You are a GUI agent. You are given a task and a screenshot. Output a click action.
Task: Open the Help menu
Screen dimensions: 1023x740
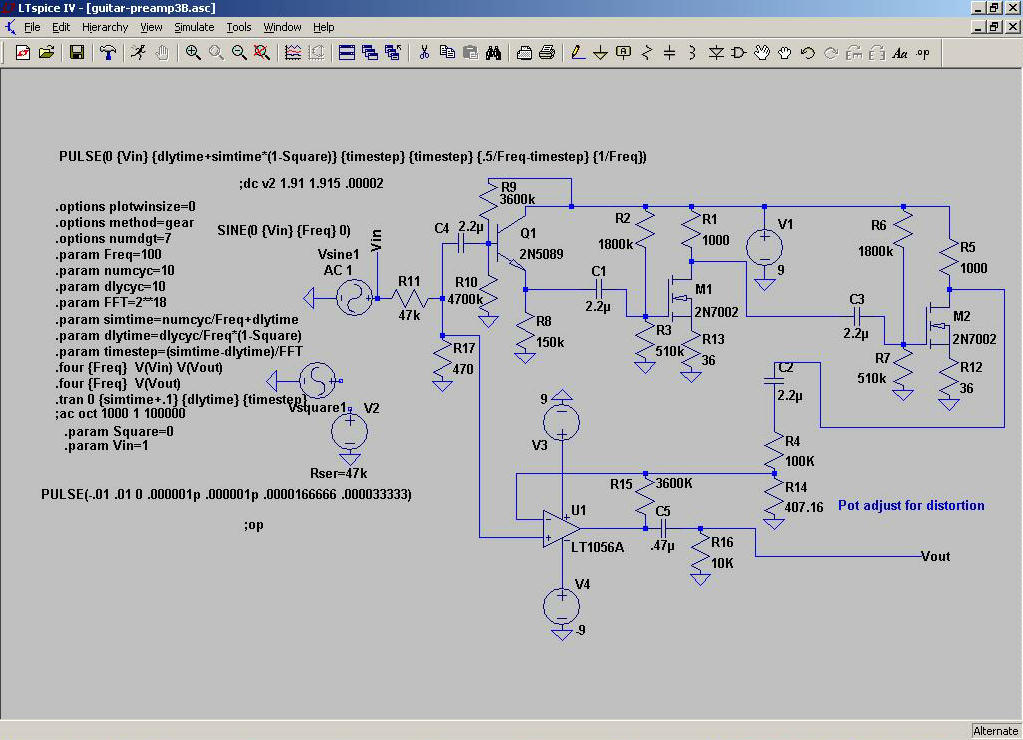323,27
